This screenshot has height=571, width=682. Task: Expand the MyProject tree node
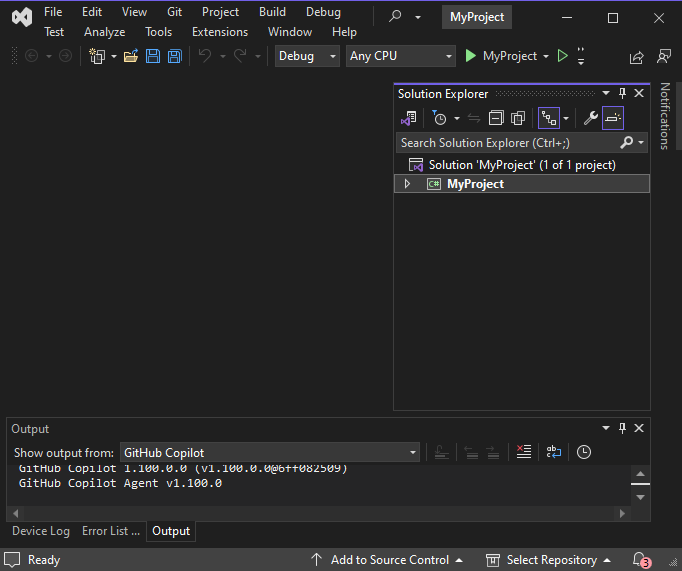coord(407,184)
